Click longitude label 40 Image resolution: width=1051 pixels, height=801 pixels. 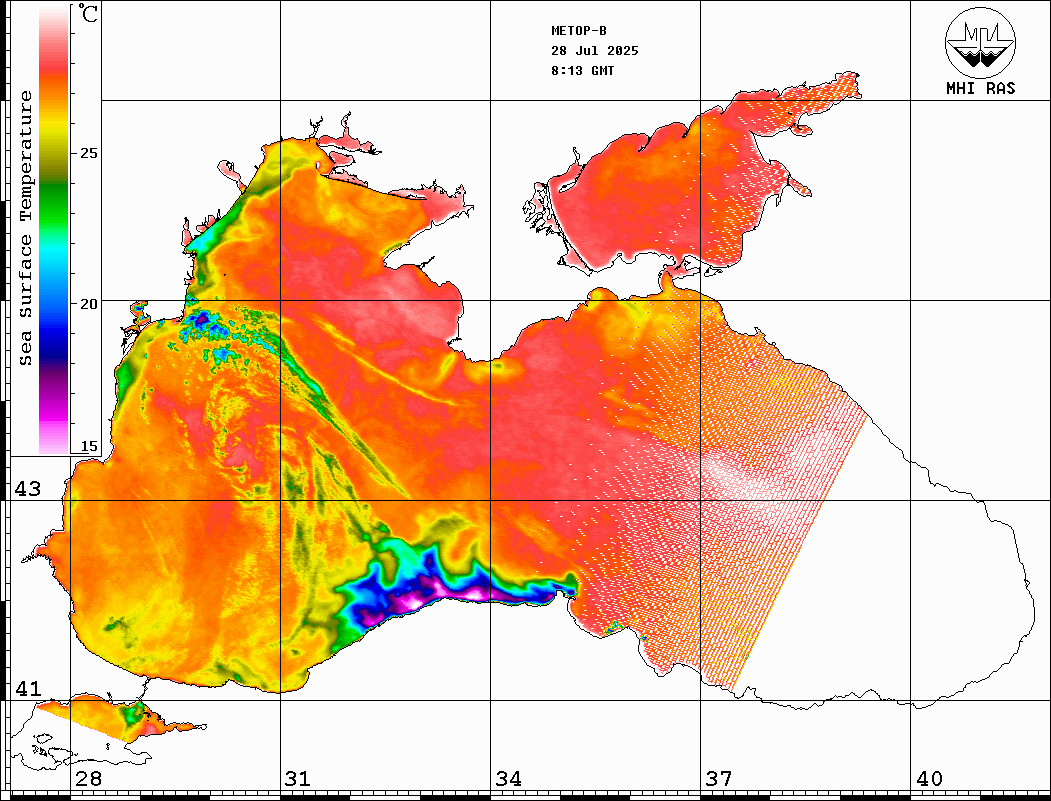coord(929,779)
